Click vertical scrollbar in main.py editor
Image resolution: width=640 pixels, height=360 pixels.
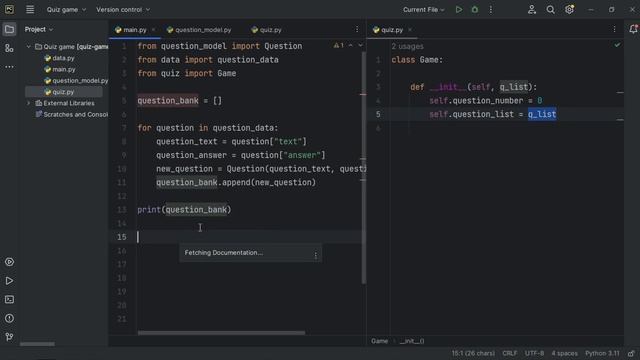coord(363,167)
